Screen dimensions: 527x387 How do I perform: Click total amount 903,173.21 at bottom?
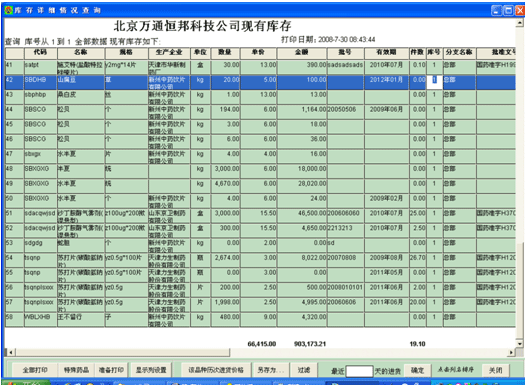click(310, 344)
